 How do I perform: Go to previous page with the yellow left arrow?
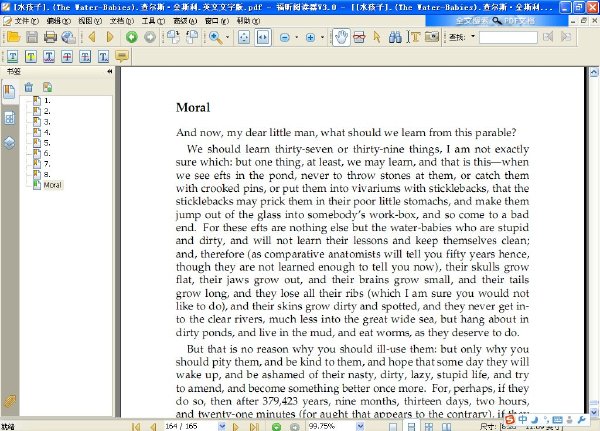click(92, 37)
